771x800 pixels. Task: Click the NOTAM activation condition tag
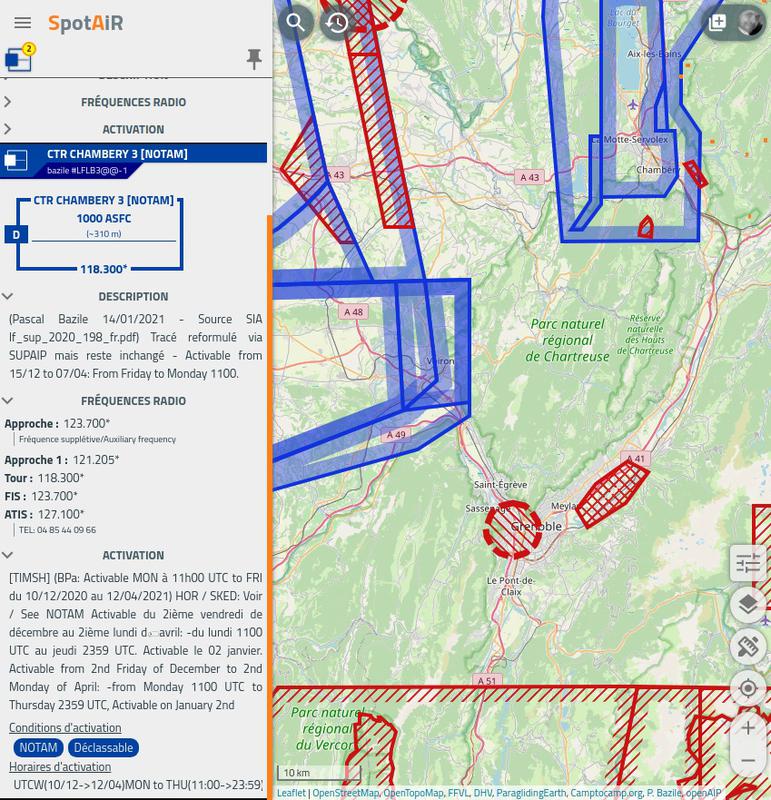(x=39, y=748)
